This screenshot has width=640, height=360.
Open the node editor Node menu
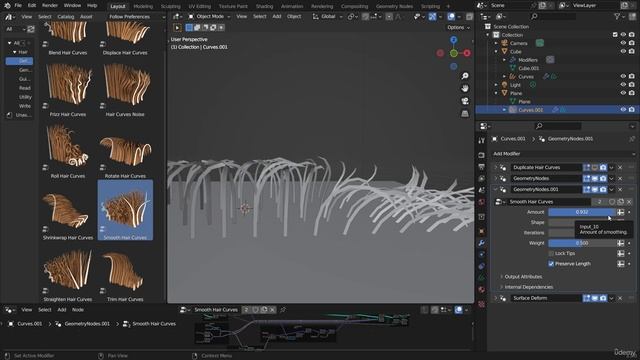(x=78, y=310)
